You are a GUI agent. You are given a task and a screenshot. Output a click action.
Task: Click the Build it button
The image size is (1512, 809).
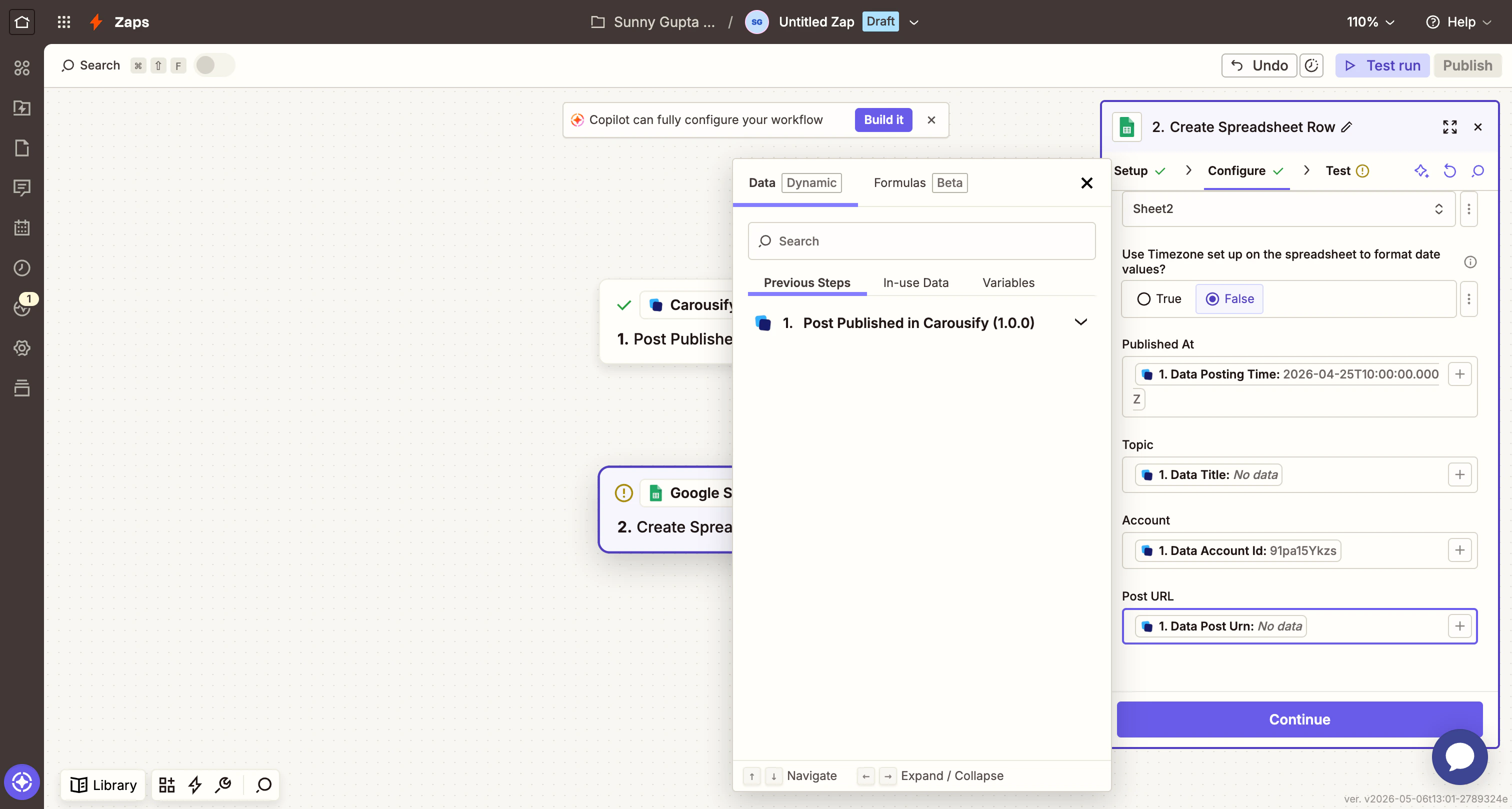(883, 120)
